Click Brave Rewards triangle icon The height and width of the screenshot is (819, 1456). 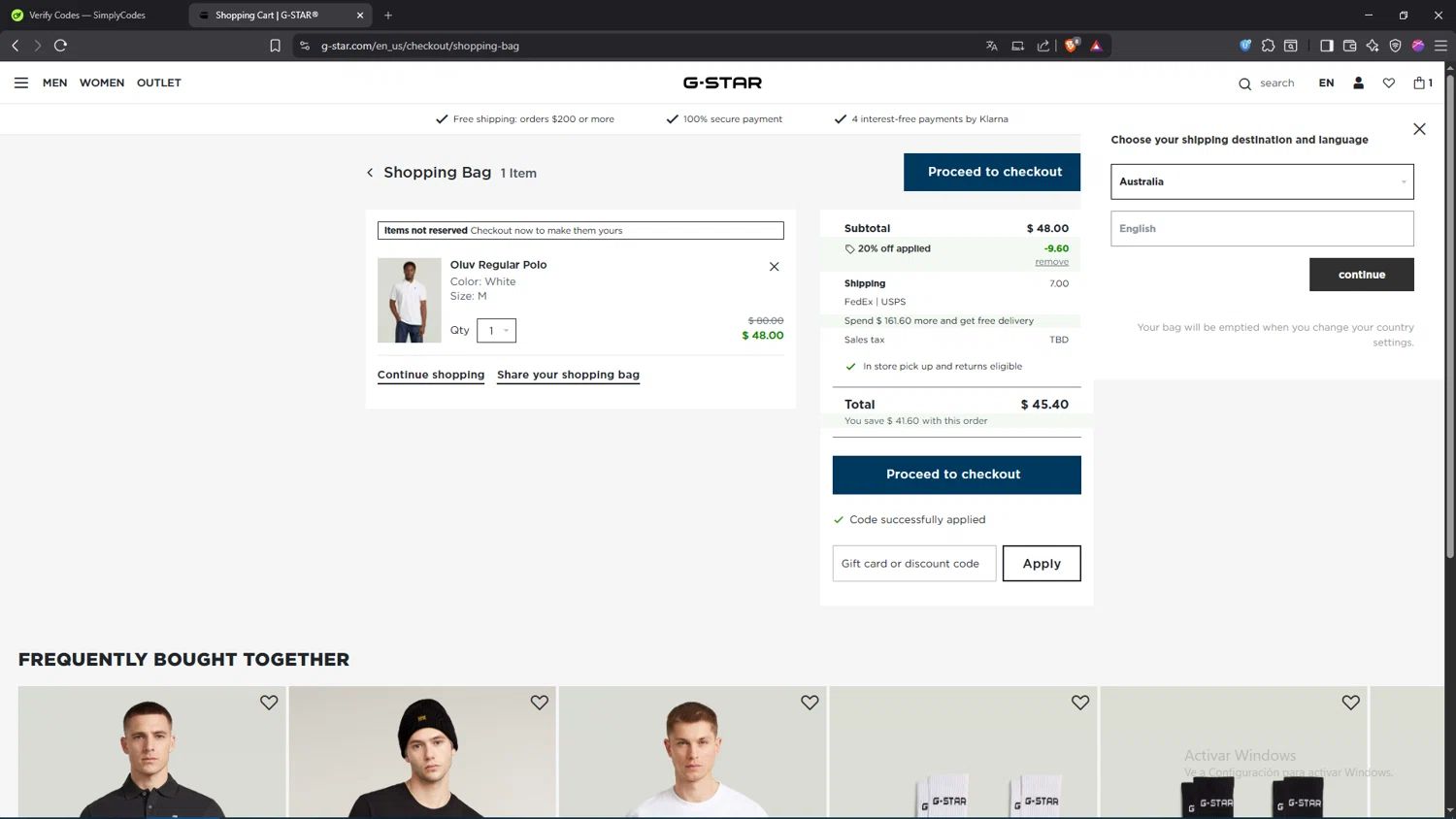coord(1096,46)
